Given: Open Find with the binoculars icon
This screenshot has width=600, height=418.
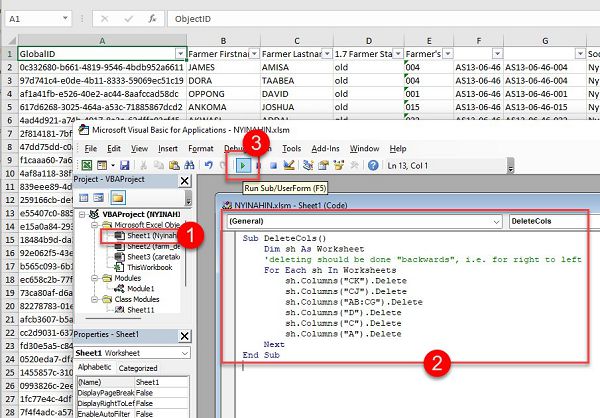Looking at the screenshot, I should 189,165.
